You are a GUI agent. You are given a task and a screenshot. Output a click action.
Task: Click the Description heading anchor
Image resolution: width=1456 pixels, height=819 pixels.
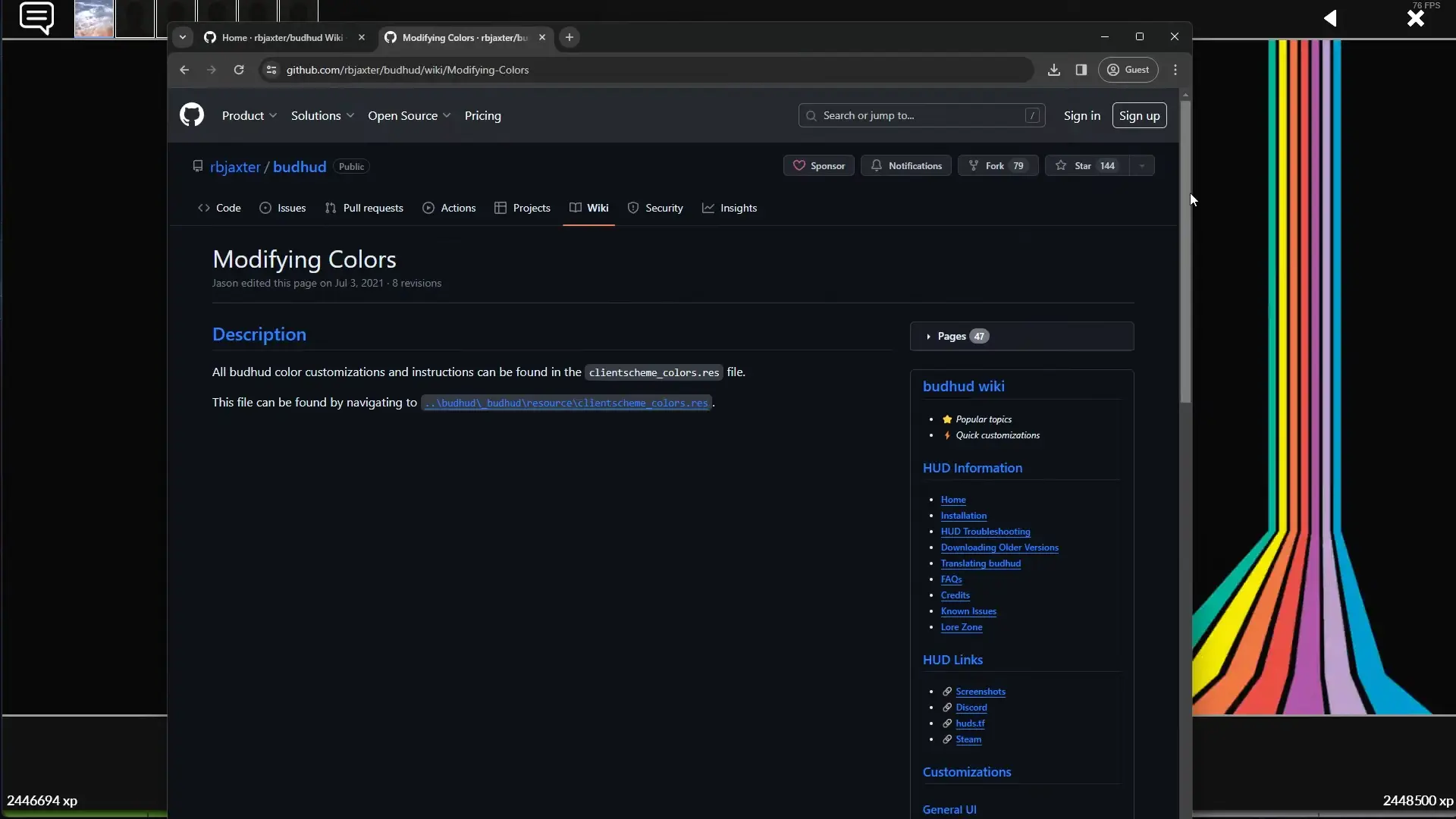[259, 334]
